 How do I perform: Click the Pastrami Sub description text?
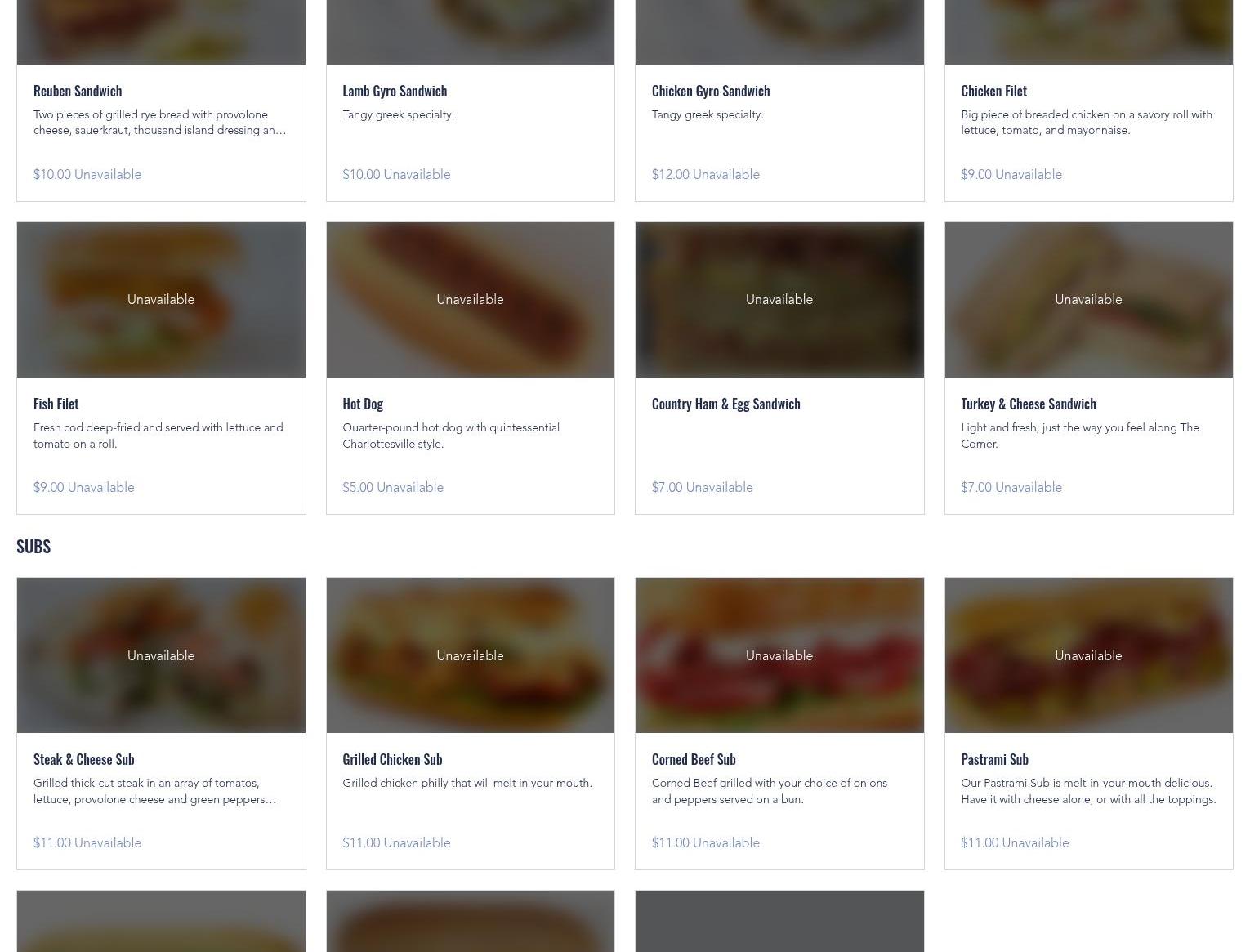click(x=1088, y=791)
